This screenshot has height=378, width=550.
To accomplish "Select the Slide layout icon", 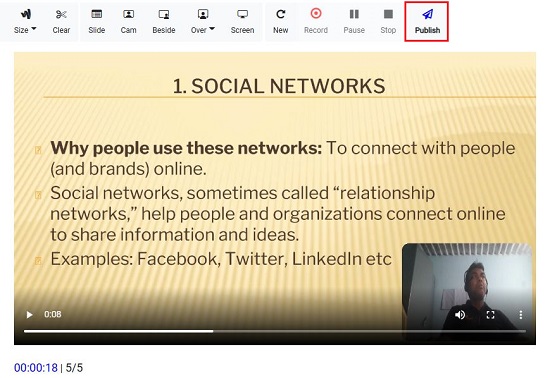I will (x=96, y=14).
